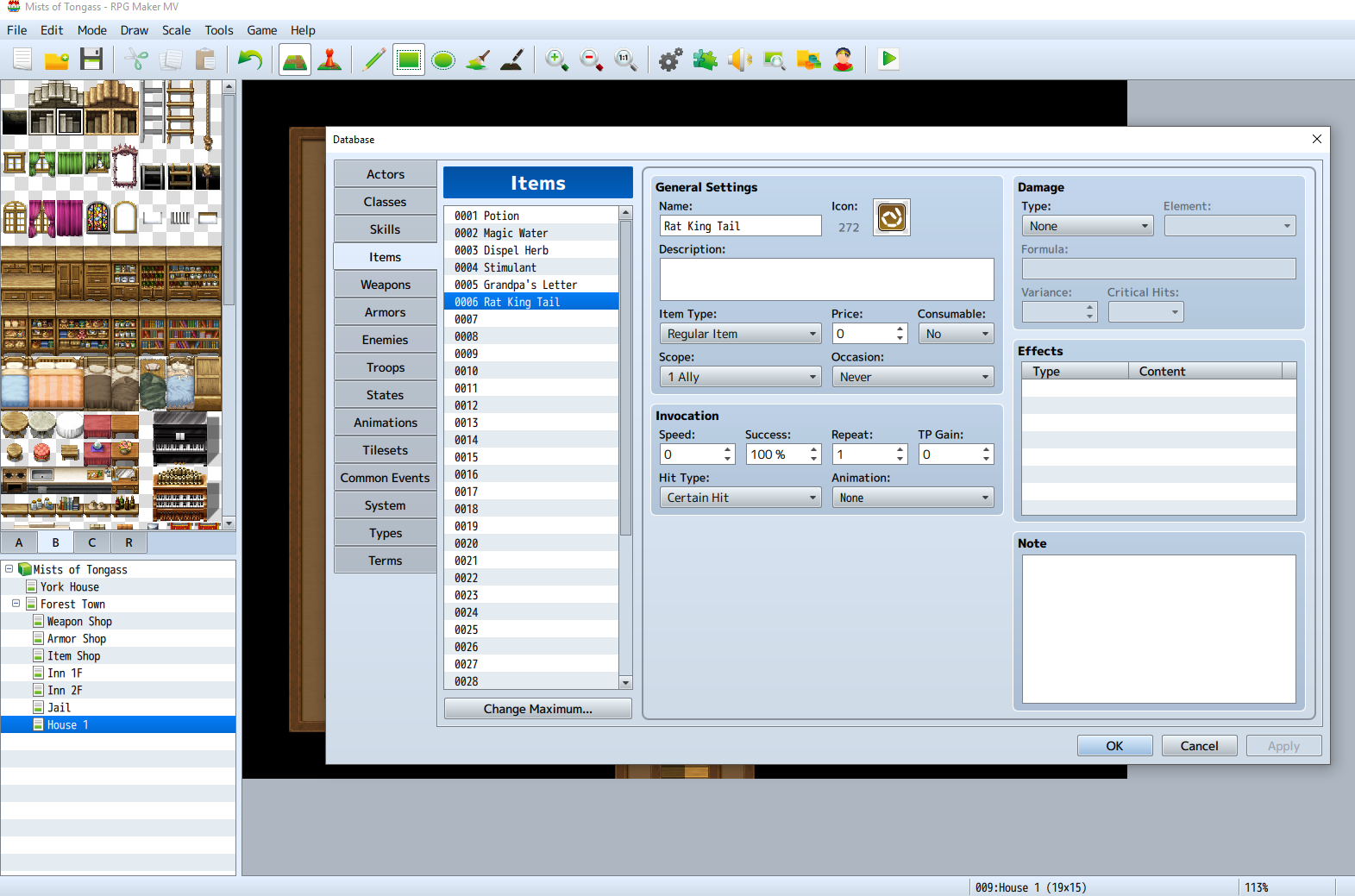Viewport: 1355px width, 896px height.
Task: Switch to the Weapons database tab
Action: pyautogui.click(x=385, y=285)
